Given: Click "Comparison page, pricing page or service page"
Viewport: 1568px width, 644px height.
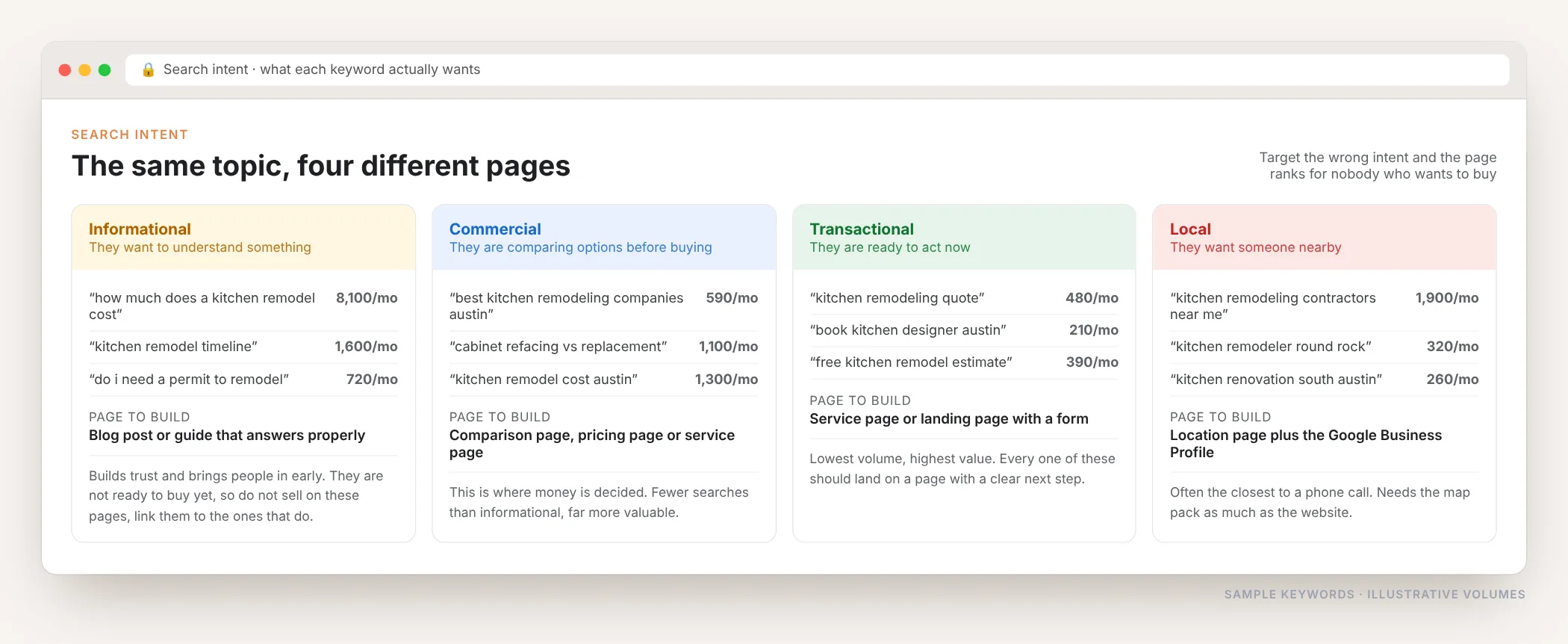Looking at the screenshot, I should click(592, 443).
